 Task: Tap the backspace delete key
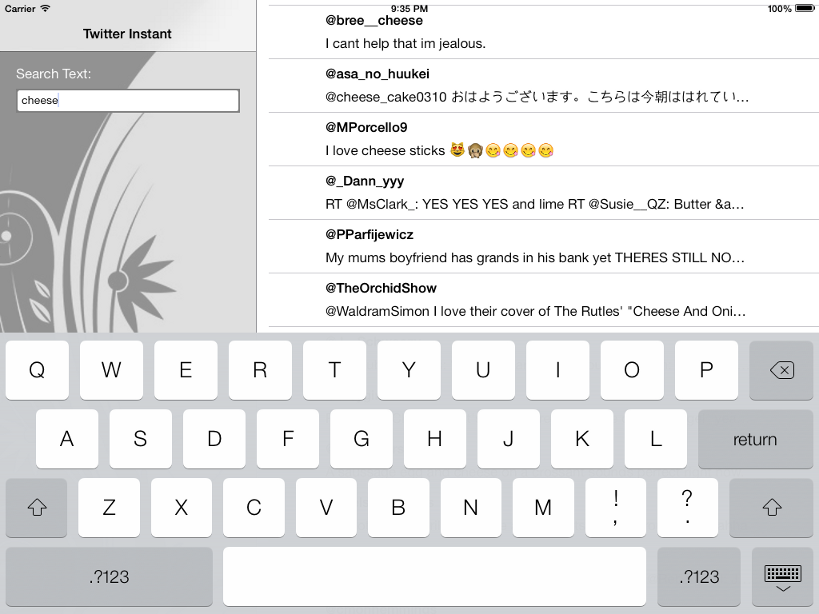781,370
